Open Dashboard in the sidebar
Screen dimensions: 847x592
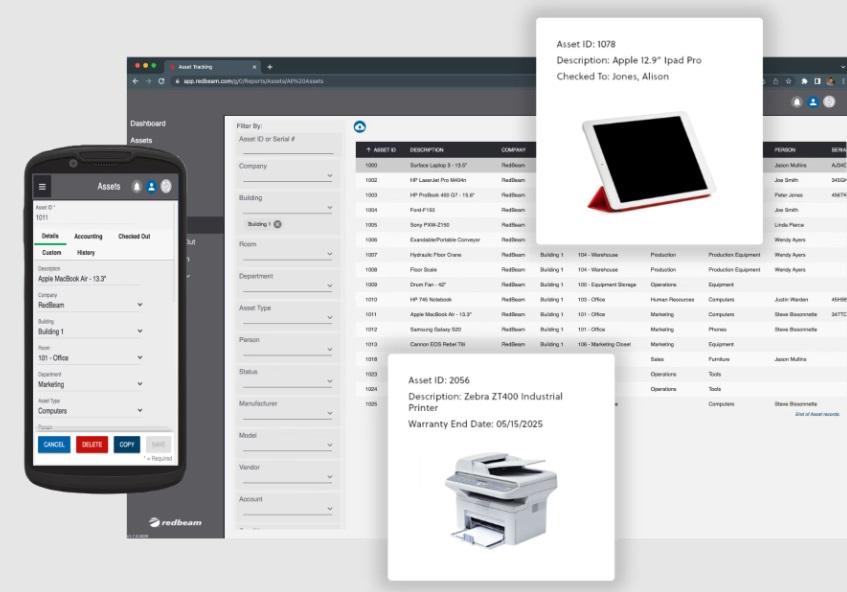point(148,123)
